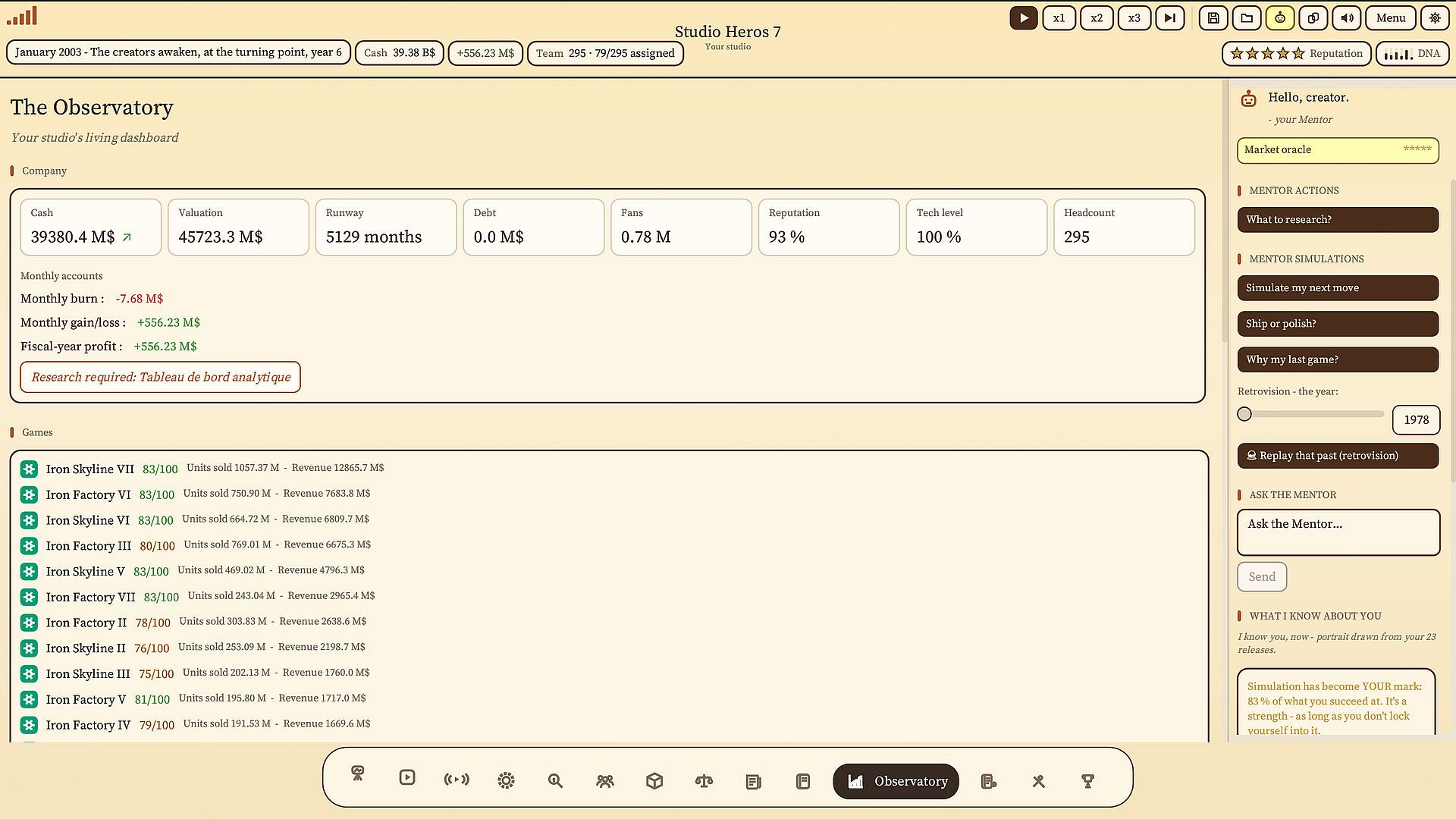1456x819 pixels.
Task: Click the play simulation button
Action: pyautogui.click(x=1024, y=18)
